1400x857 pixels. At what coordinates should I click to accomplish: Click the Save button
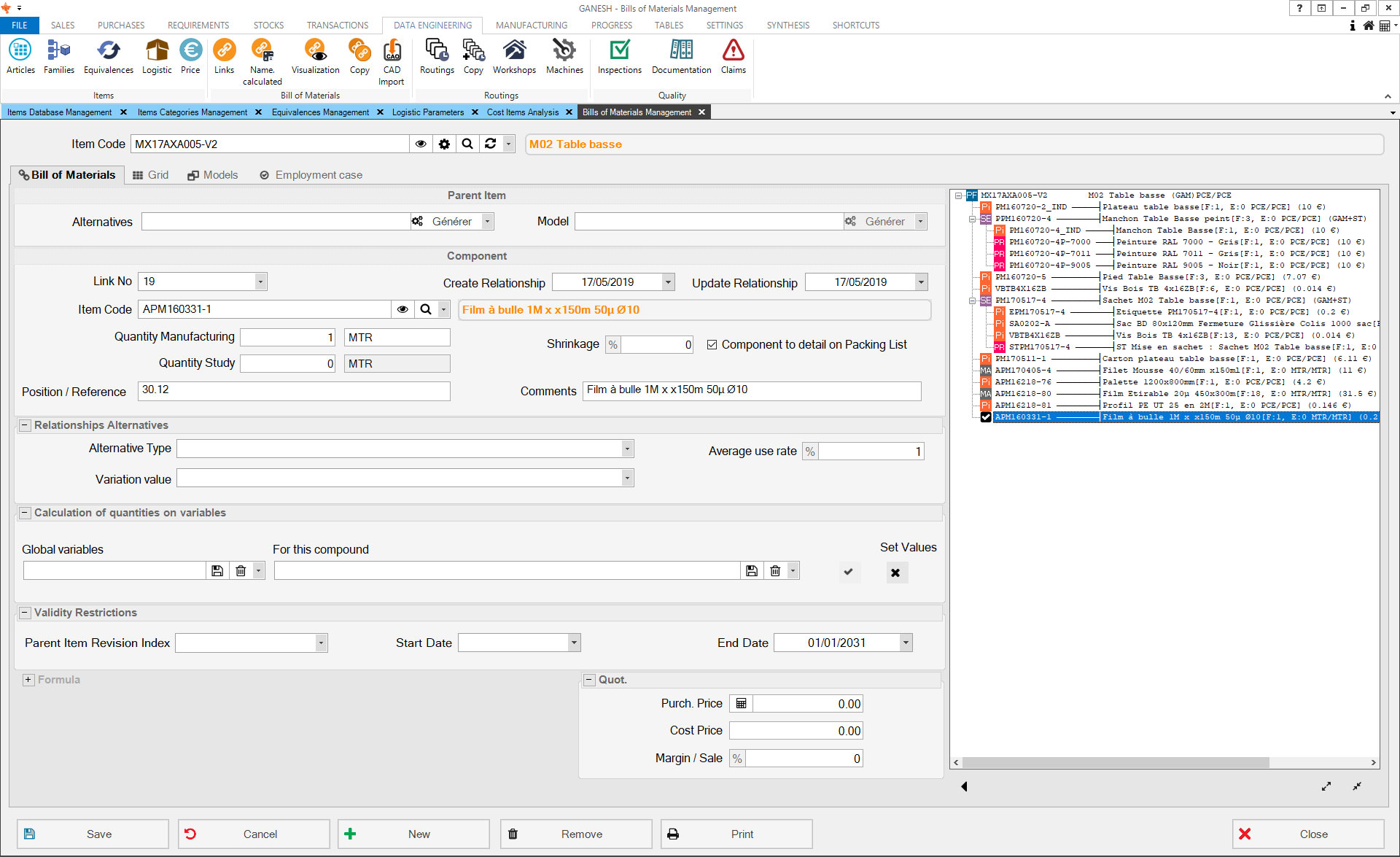[93, 834]
